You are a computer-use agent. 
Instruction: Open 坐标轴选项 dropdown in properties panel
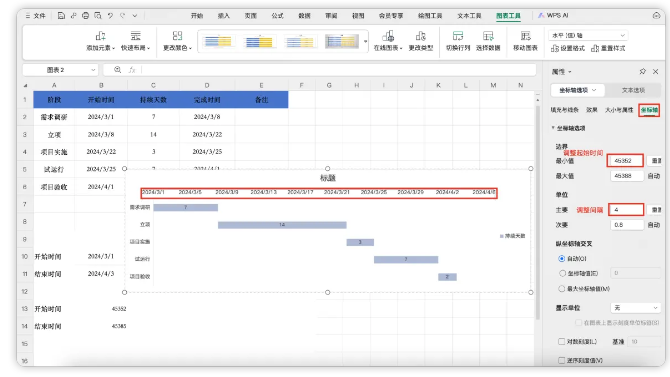point(577,90)
